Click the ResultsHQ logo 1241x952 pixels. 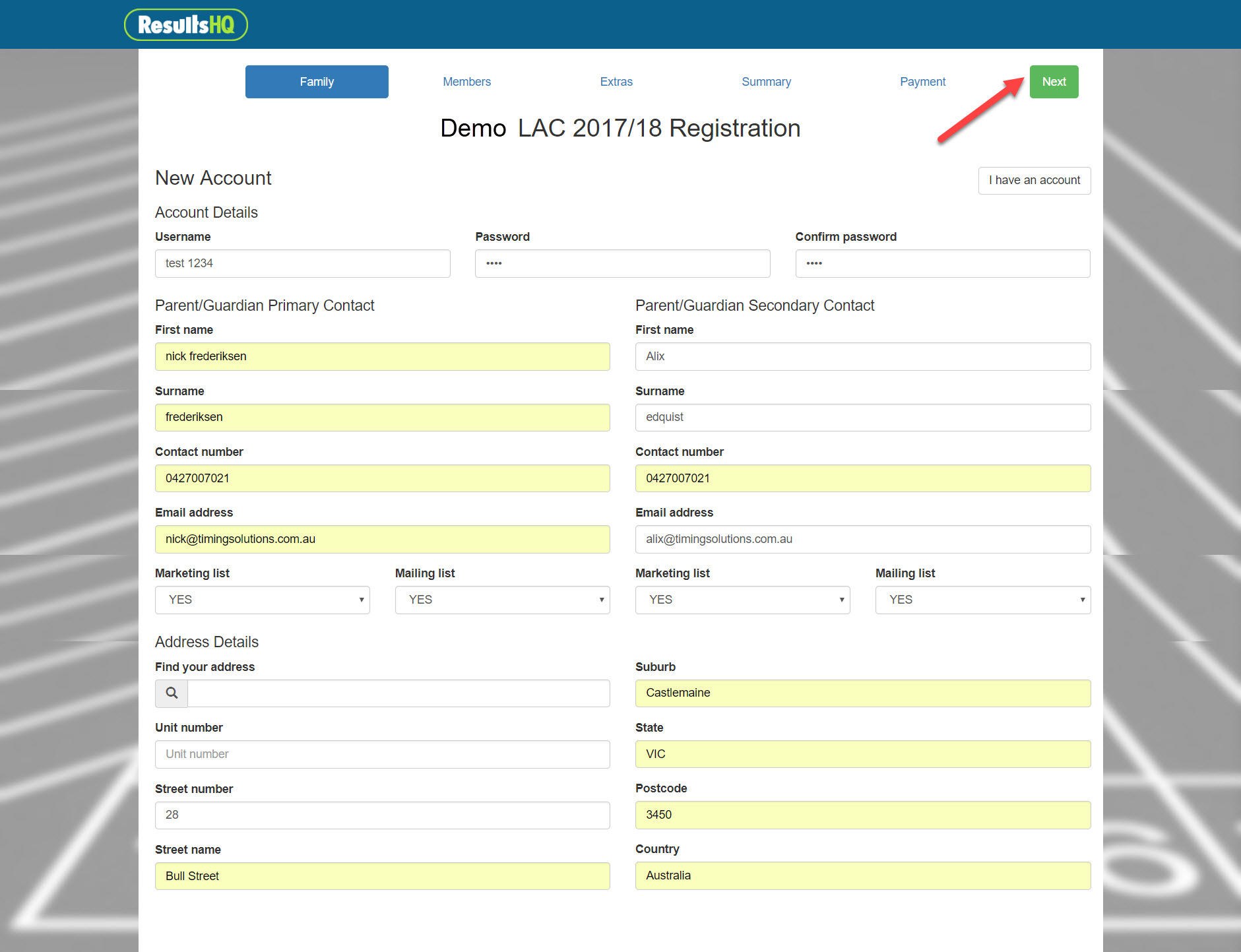186,25
